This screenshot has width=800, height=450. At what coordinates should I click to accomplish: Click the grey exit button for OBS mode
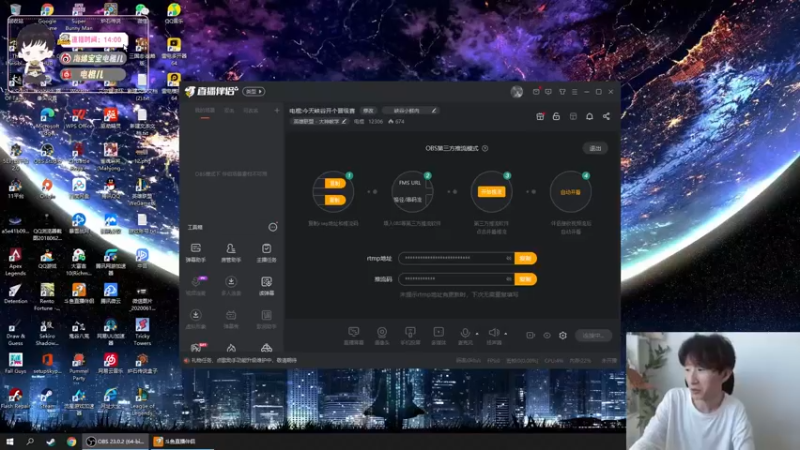click(x=595, y=148)
